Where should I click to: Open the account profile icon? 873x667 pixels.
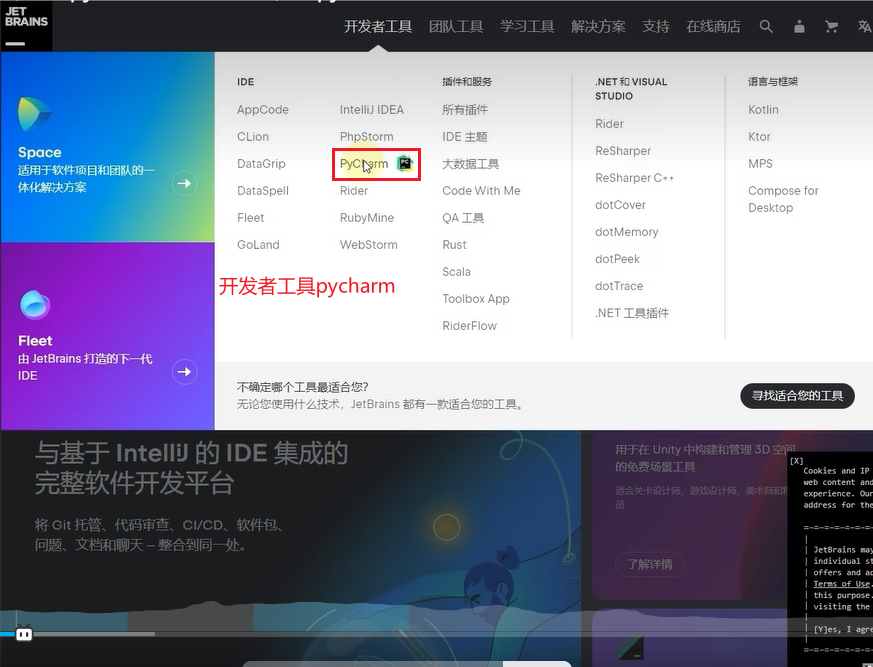[799, 26]
